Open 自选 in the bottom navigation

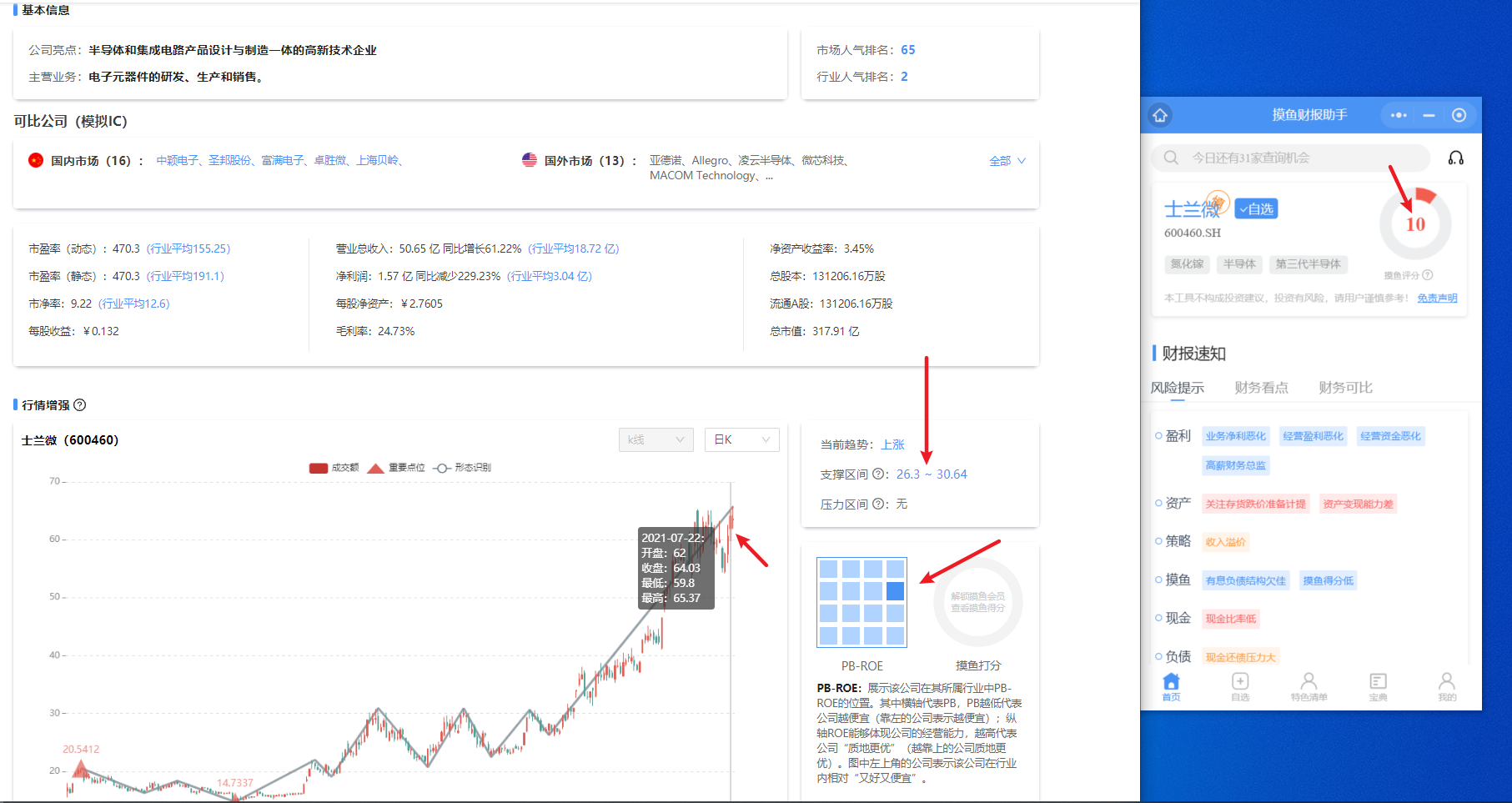pos(1240,687)
